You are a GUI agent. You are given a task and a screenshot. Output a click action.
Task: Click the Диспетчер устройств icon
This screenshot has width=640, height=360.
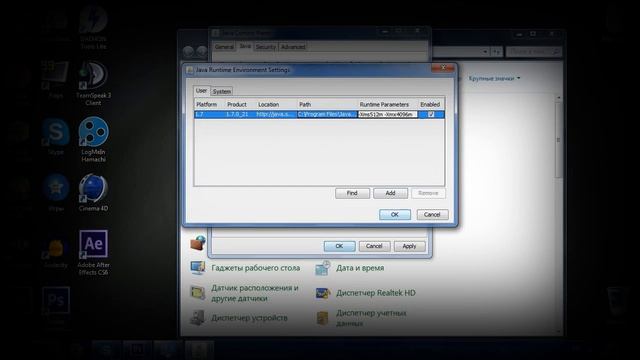coord(198,318)
